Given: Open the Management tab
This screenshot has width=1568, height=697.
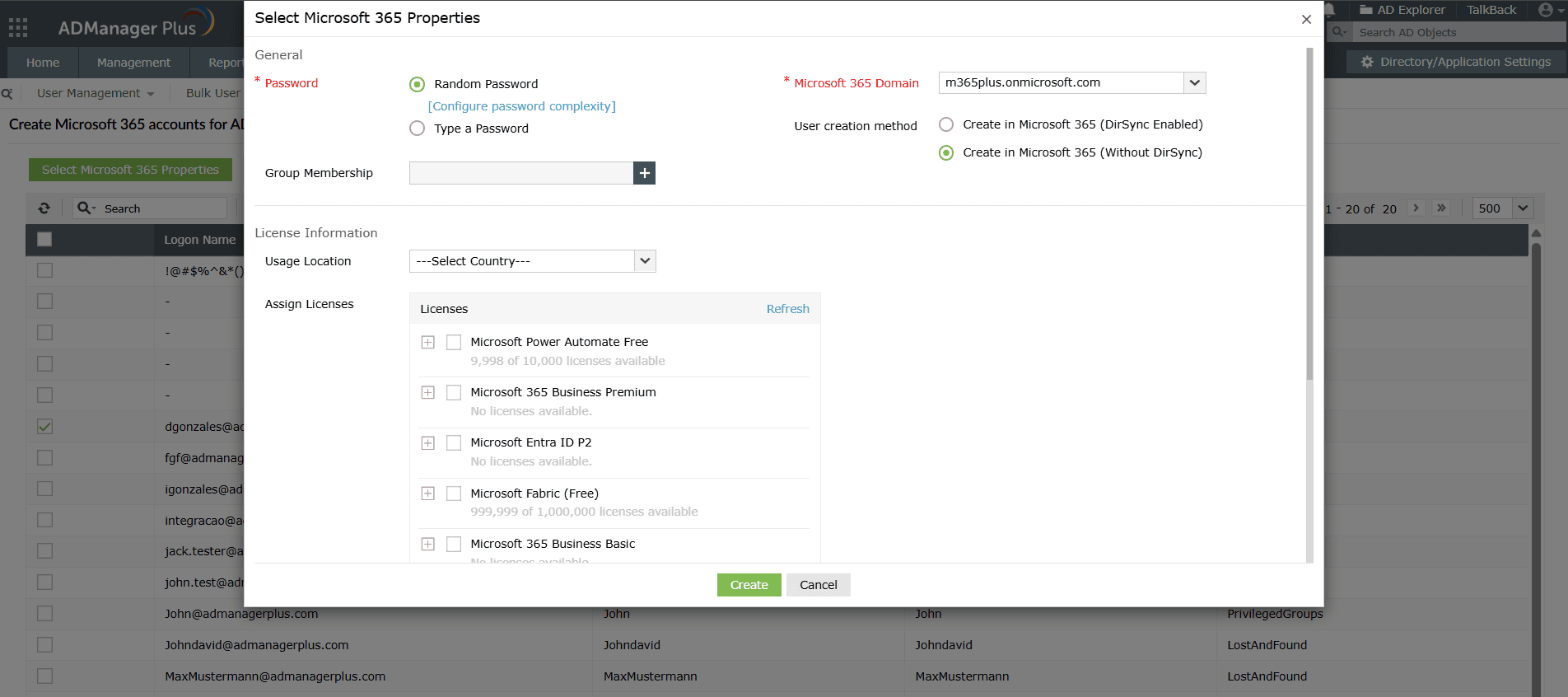Looking at the screenshot, I should pyautogui.click(x=133, y=63).
